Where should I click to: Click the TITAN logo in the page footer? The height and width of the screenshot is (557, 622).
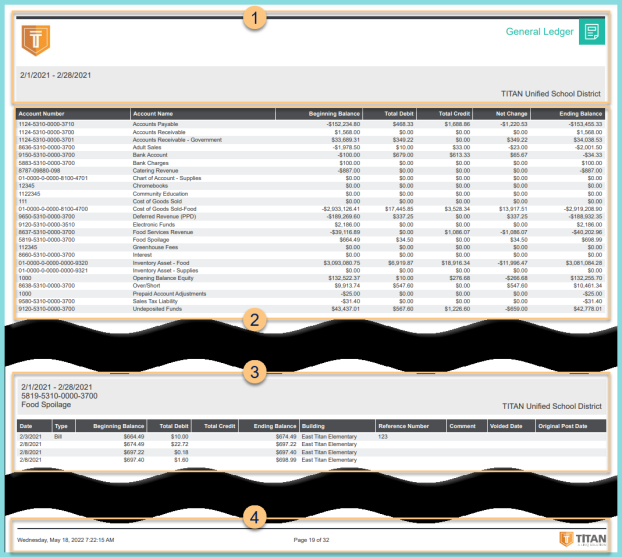point(583,539)
